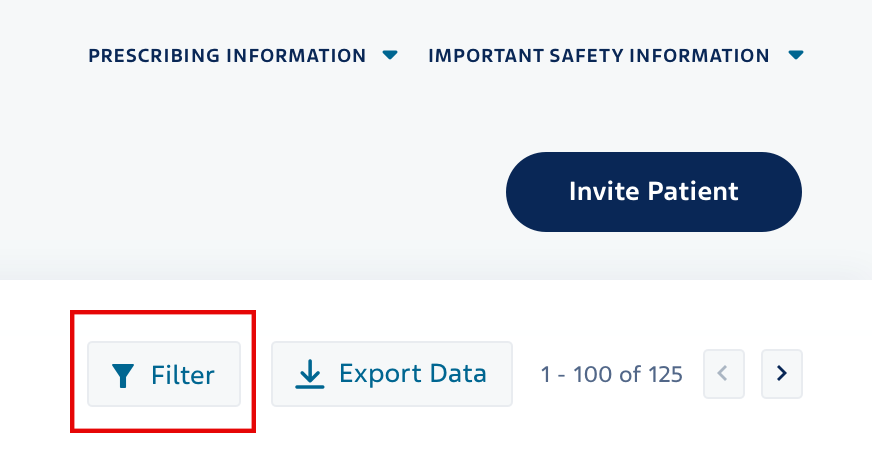Expand the Prescribing Information dropdown
The height and width of the screenshot is (450, 872).
tap(243, 56)
